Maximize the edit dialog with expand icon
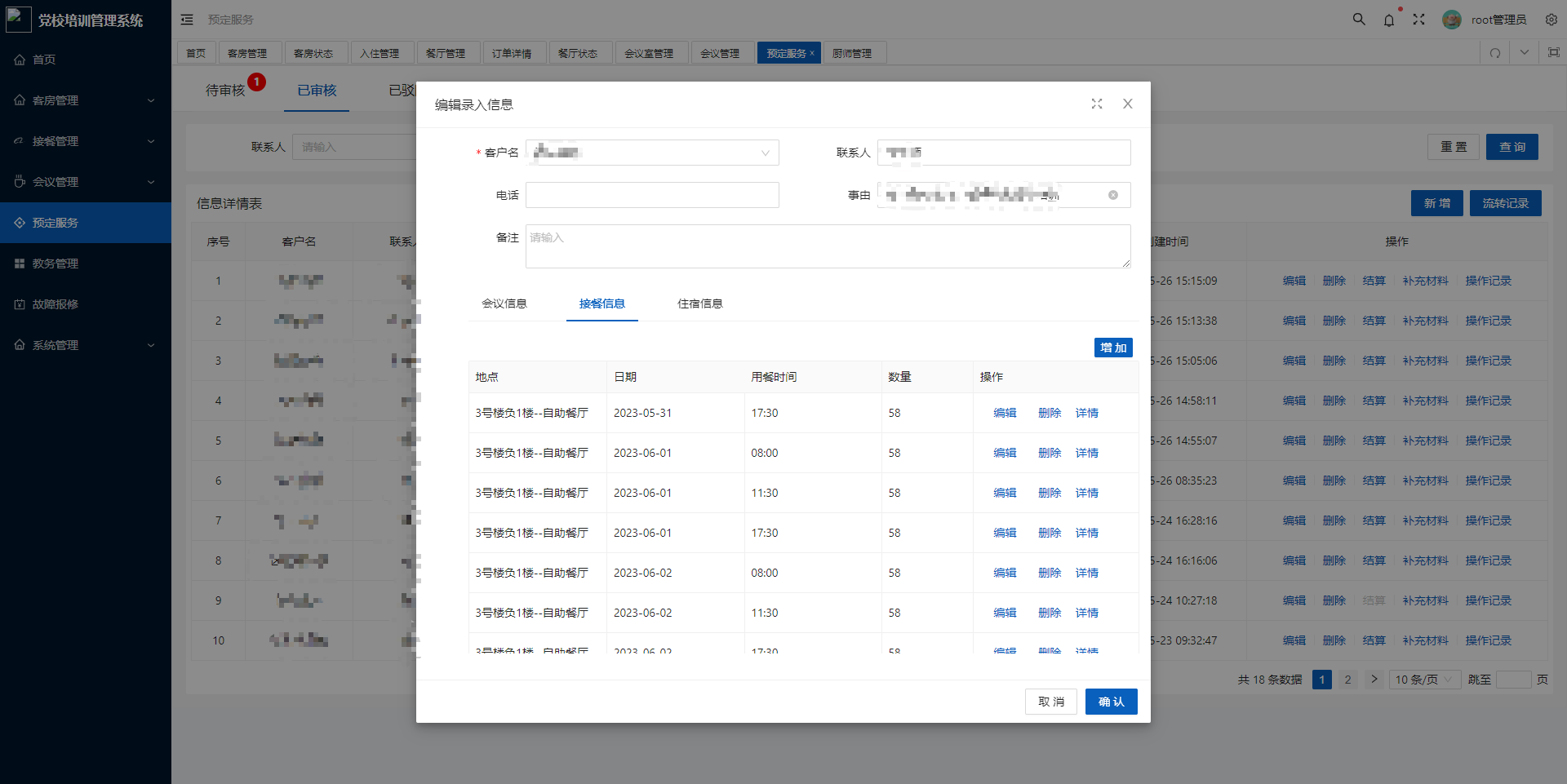This screenshot has width=1567, height=784. pyautogui.click(x=1097, y=104)
